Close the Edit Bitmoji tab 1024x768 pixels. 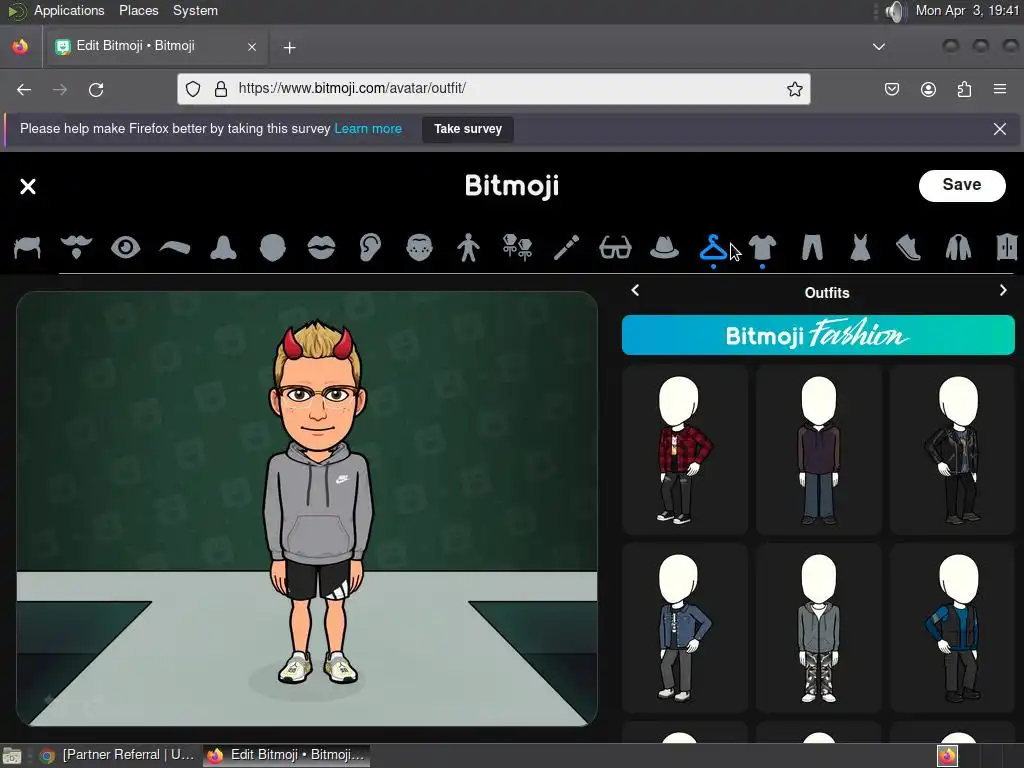(251, 47)
